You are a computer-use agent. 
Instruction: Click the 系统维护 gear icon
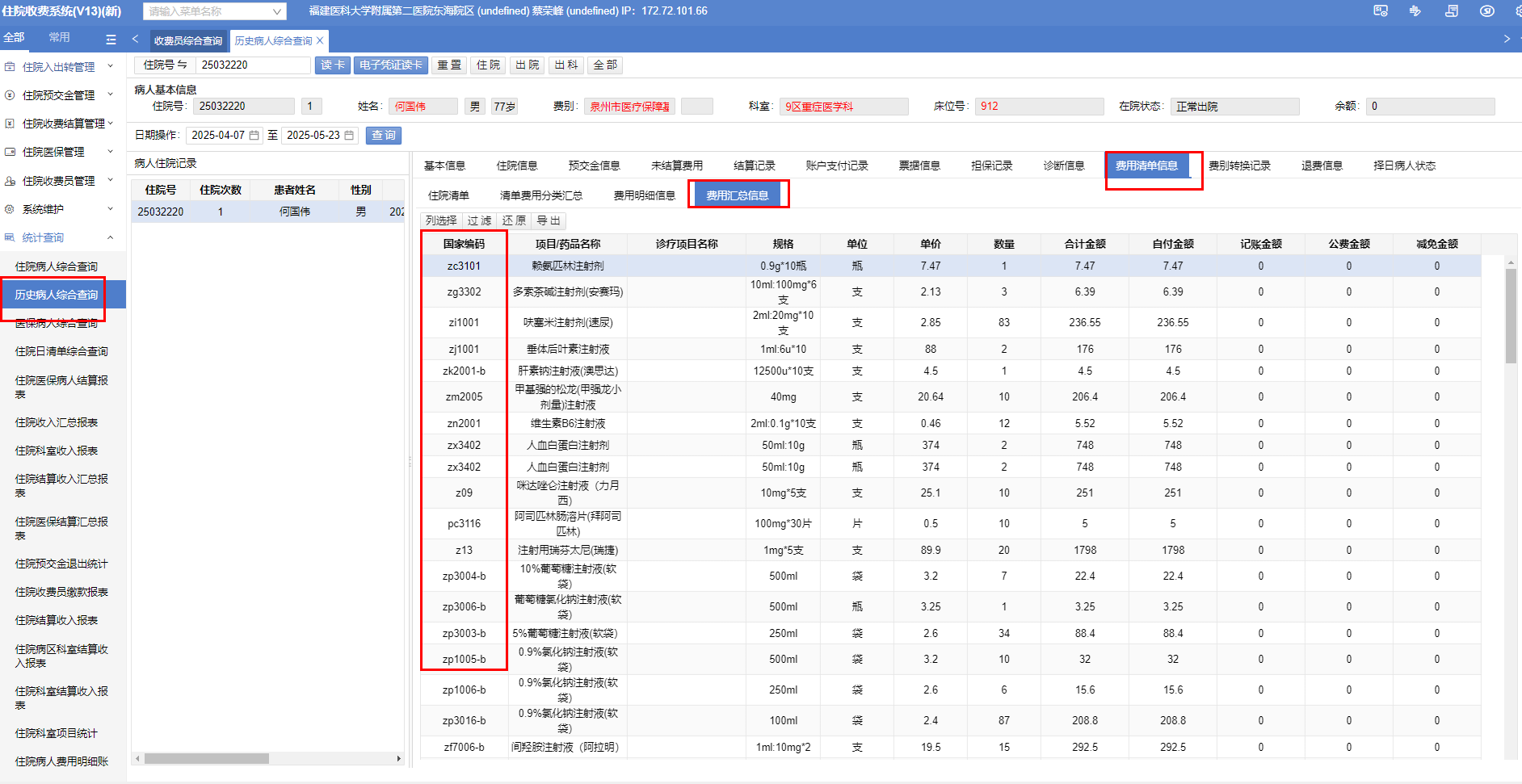click(10, 209)
